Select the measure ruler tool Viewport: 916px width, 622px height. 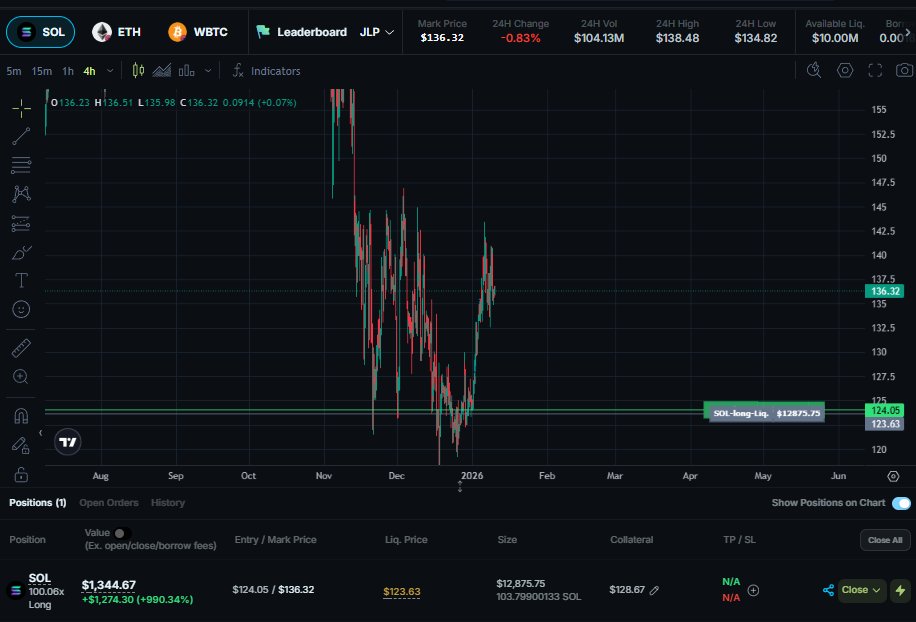[21, 348]
